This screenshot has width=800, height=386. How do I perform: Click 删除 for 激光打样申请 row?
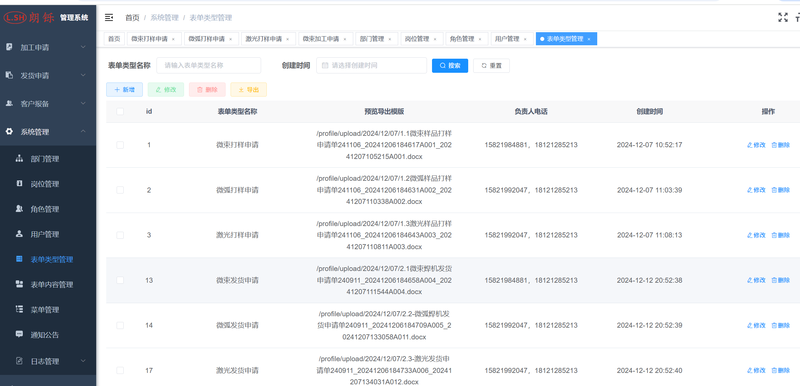[781, 235]
